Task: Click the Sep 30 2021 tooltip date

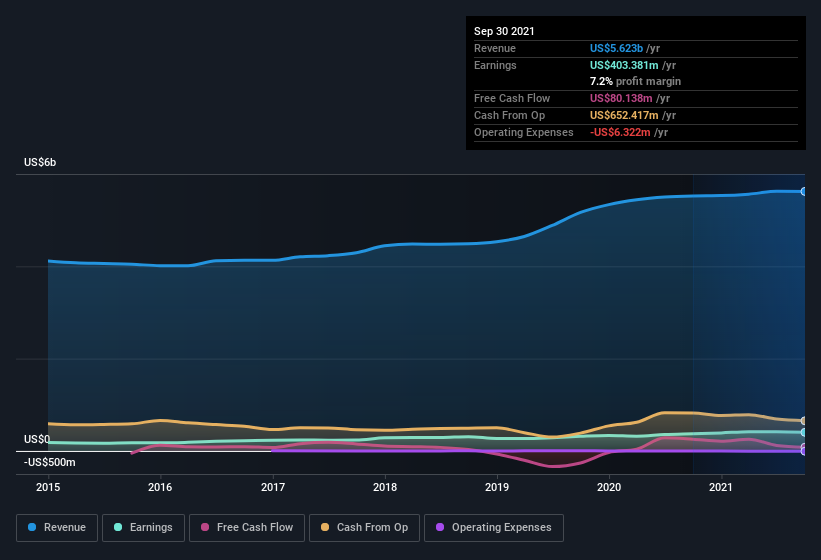Action: [x=504, y=31]
